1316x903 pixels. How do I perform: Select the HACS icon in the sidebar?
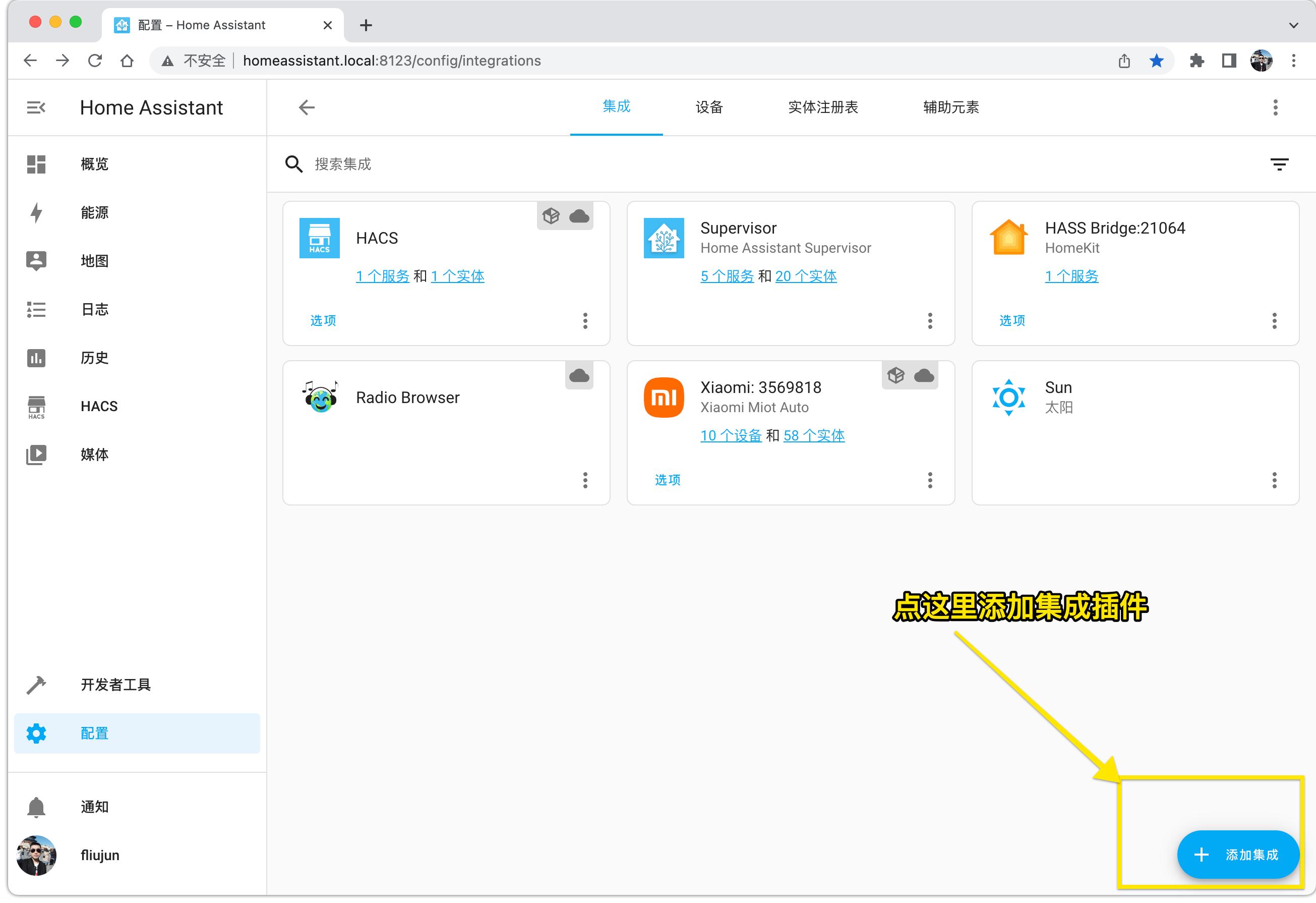point(36,406)
